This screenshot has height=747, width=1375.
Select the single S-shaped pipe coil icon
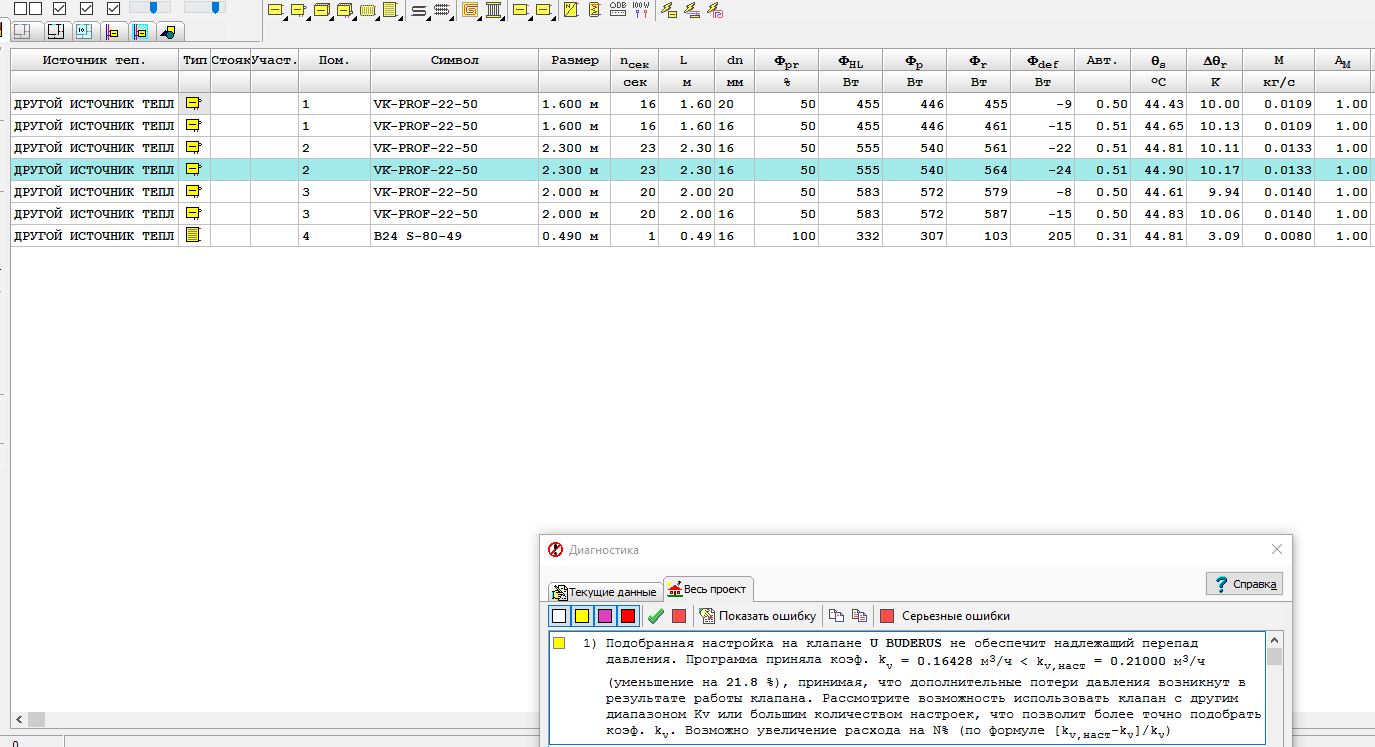[x=419, y=11]
